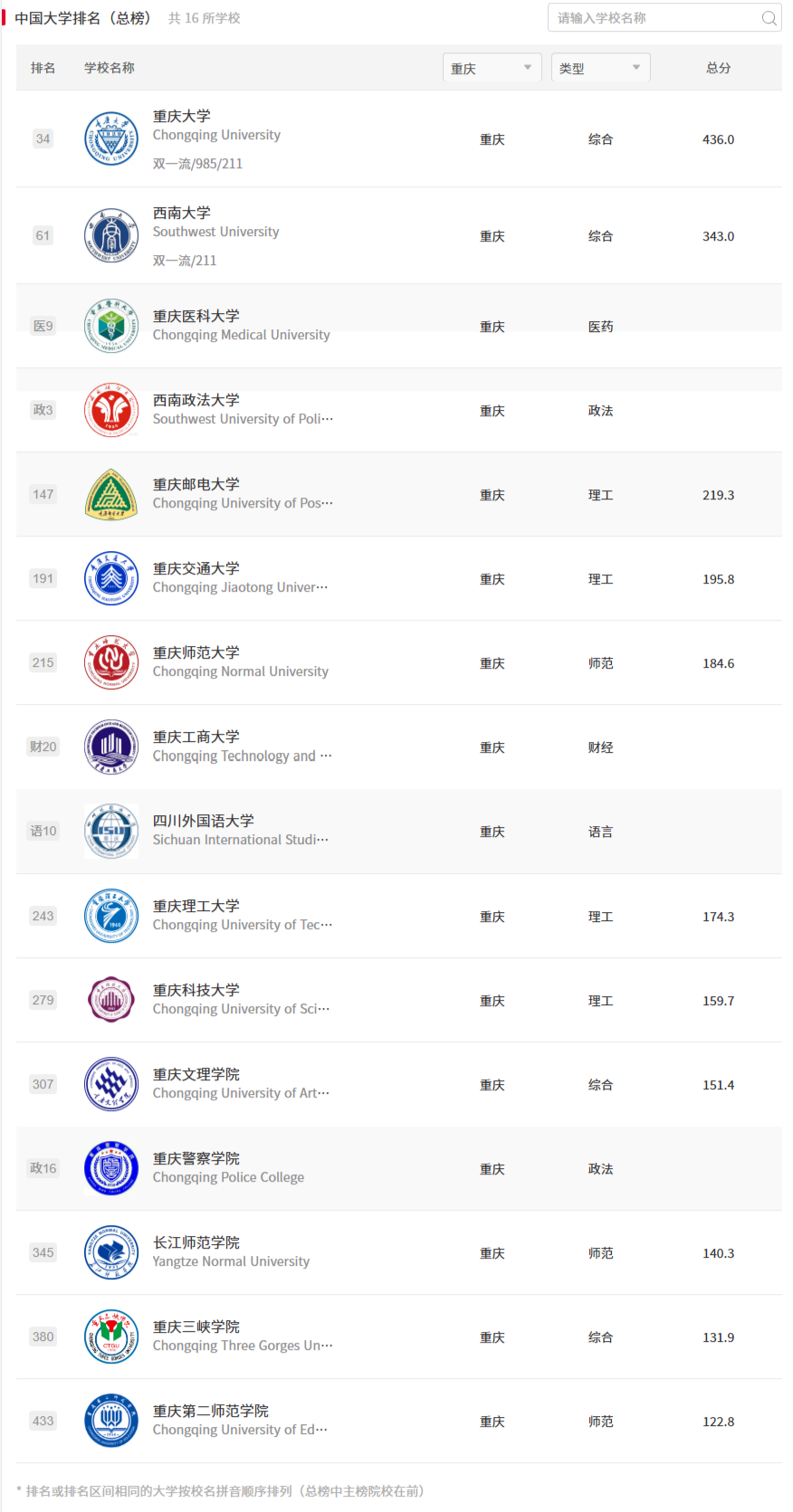The width and height of the screenshot is (793, 1512).
Task: Click the 重庆理工大学 name link
Action: tap(196, 906)
